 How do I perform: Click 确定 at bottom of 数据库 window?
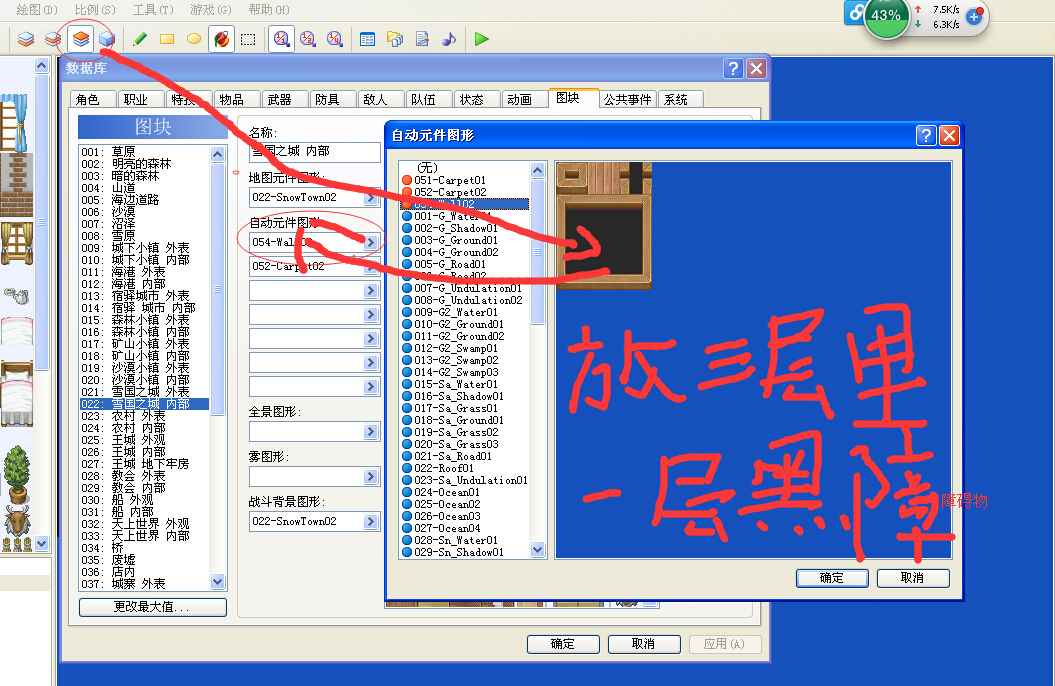562,644
